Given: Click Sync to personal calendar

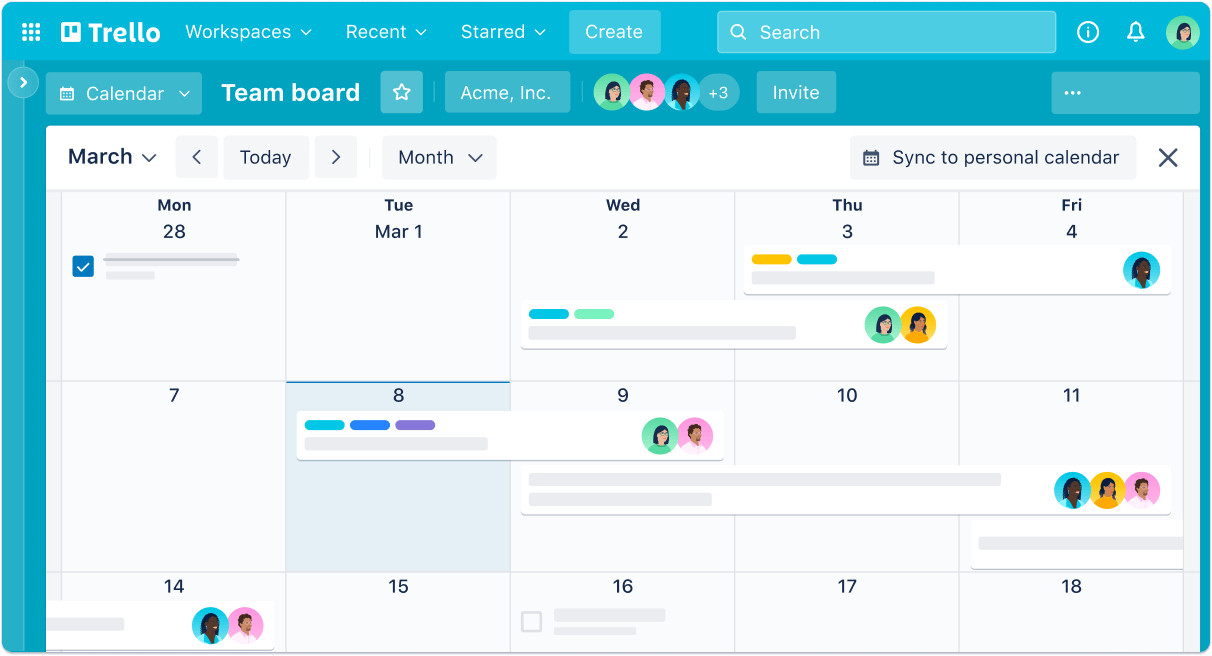Looking at the screenshot, I should (992, 157).
